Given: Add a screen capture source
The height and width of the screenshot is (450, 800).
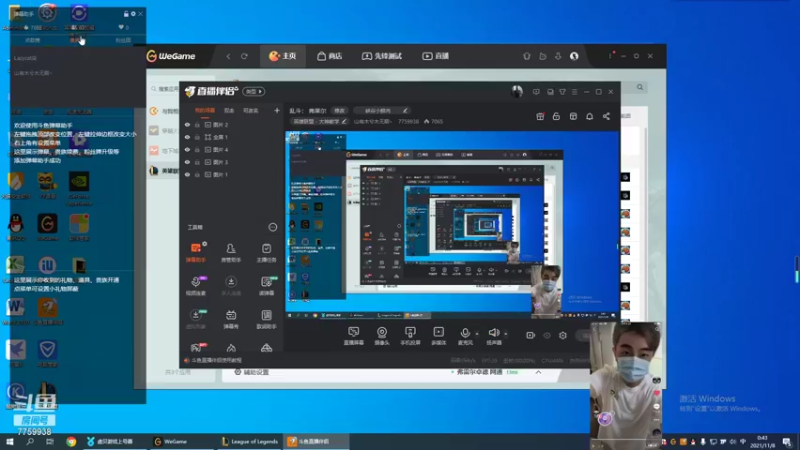Looking at the screenshot, I should coord(353,336).
